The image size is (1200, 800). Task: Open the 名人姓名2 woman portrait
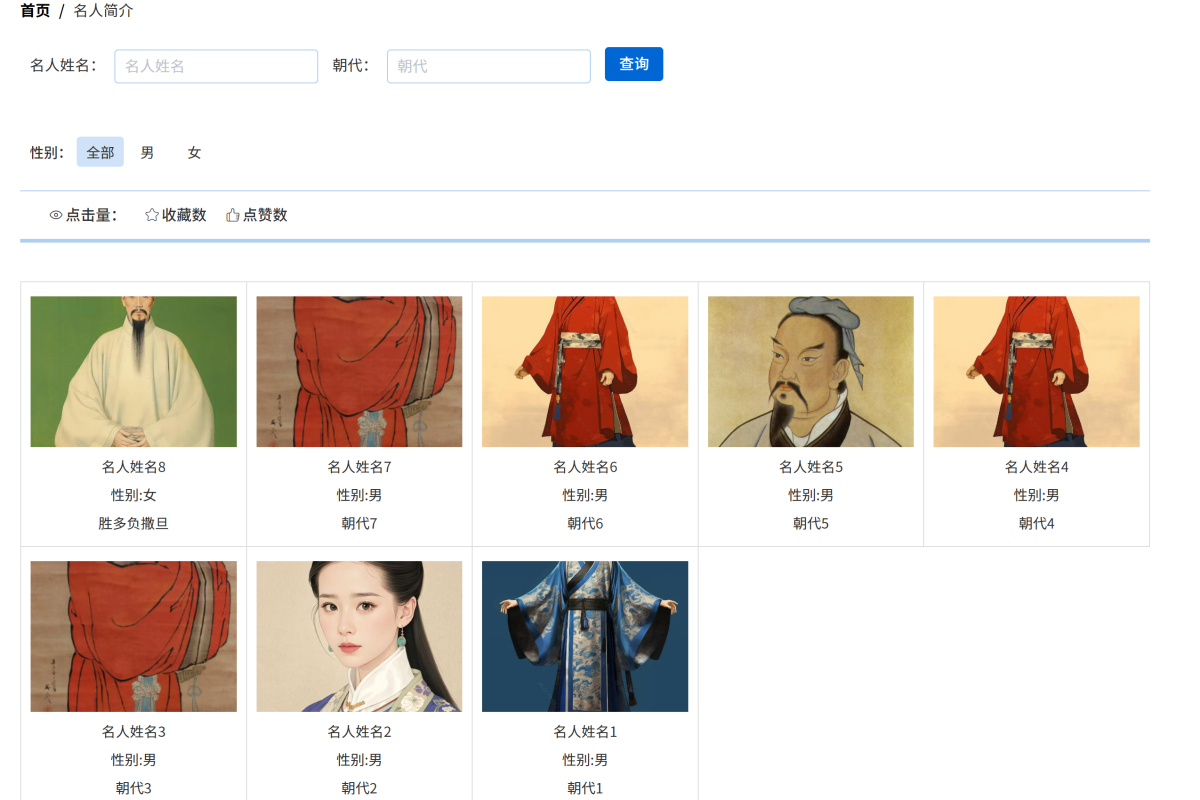(x=359, y=636)
